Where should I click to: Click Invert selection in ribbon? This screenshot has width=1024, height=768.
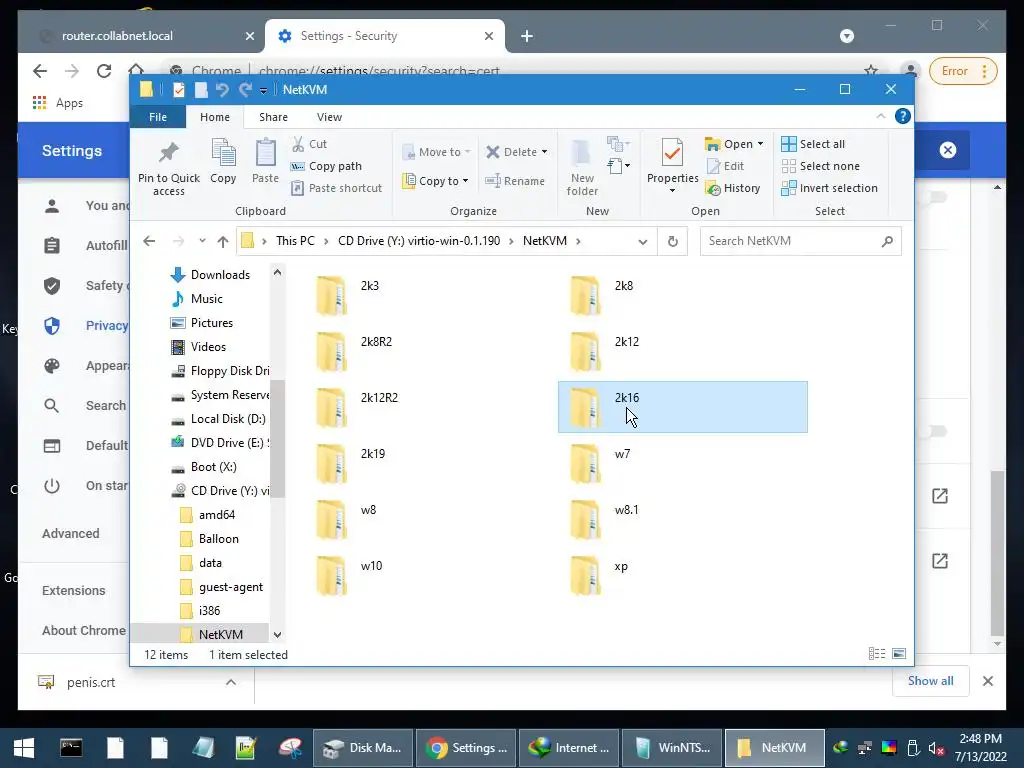(829, 188)
